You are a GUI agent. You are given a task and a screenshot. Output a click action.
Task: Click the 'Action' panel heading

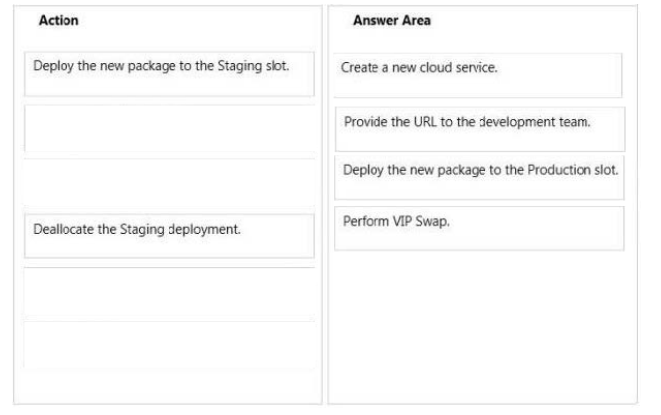[x=59, y=20]
